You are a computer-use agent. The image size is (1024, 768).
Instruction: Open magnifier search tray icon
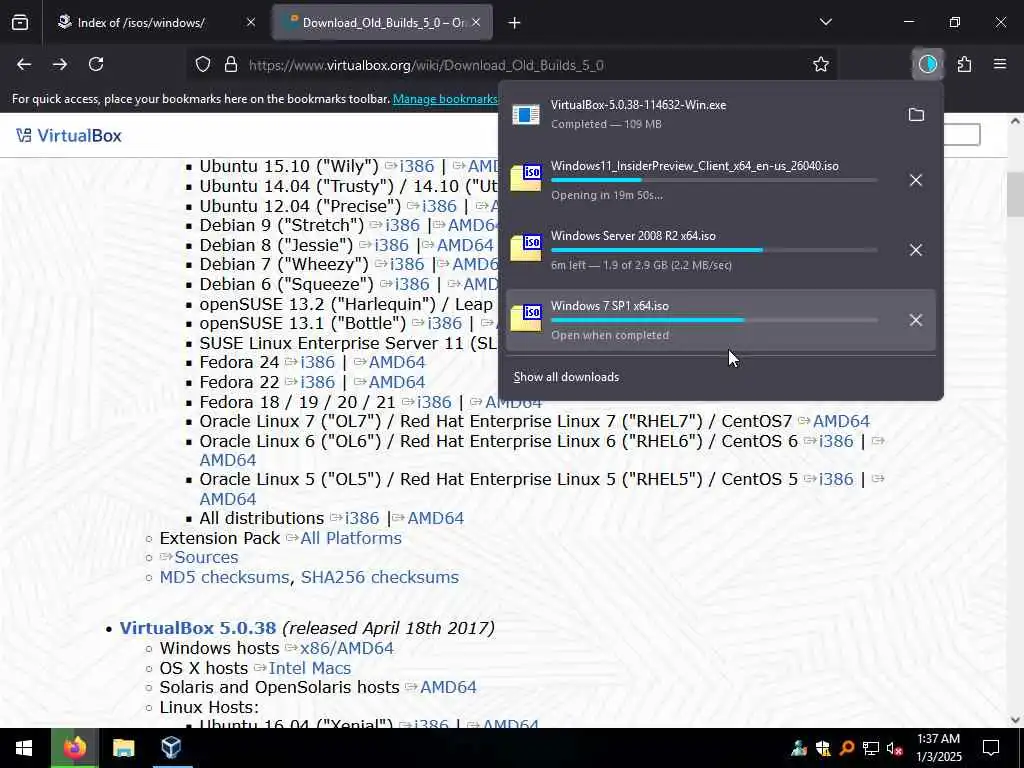[x=846, y=748]
